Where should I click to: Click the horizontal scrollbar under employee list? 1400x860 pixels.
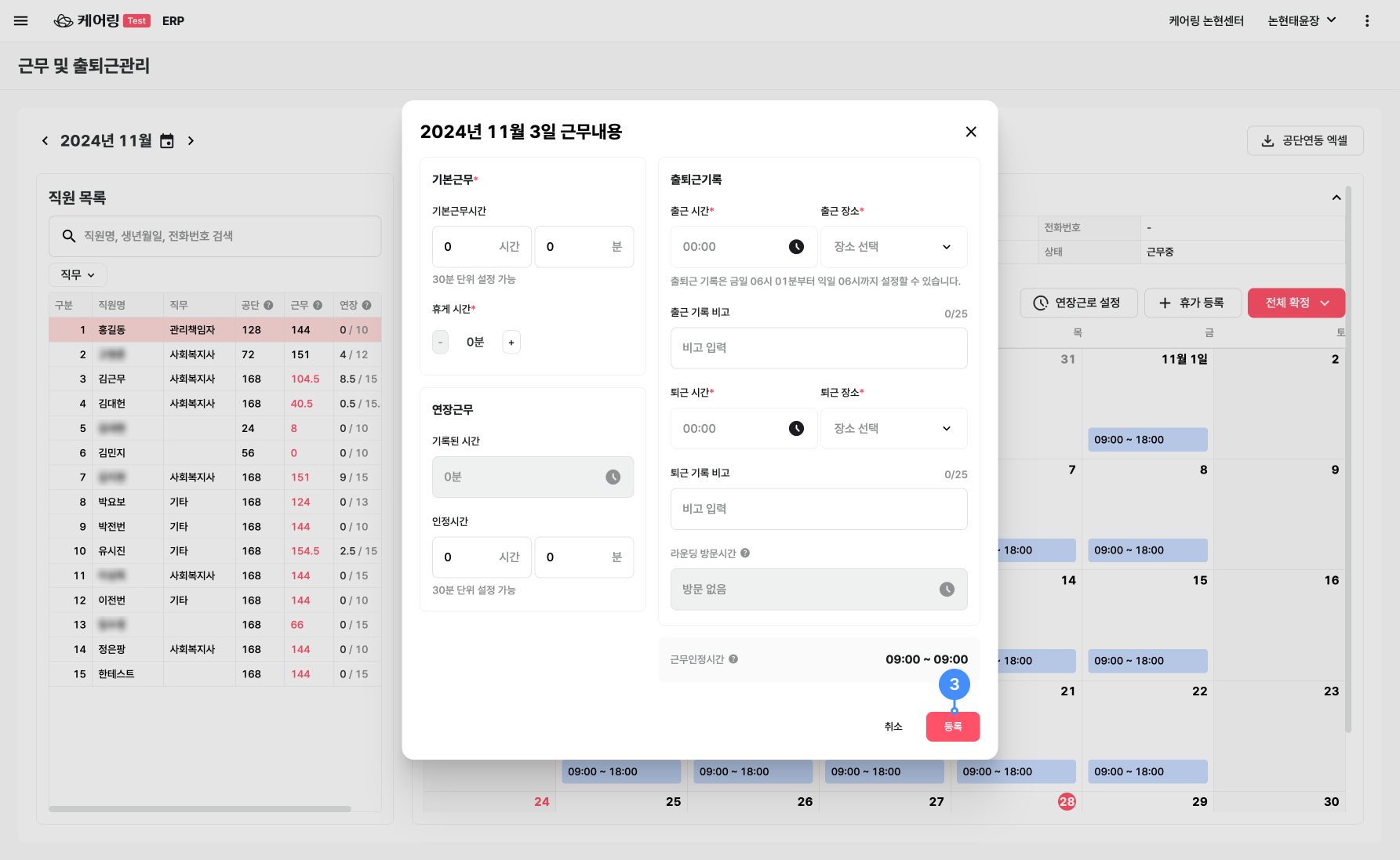[x=200, y=808]
